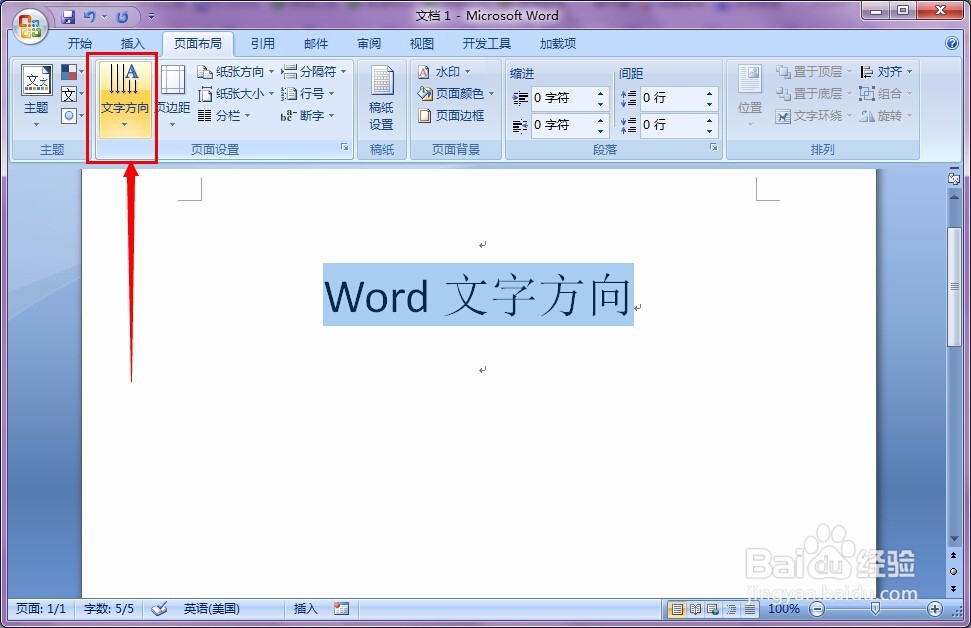Open the 纸张大小 paper size dropdown
The height and width of the screenshot is (628, 971).
coord(235,94)
